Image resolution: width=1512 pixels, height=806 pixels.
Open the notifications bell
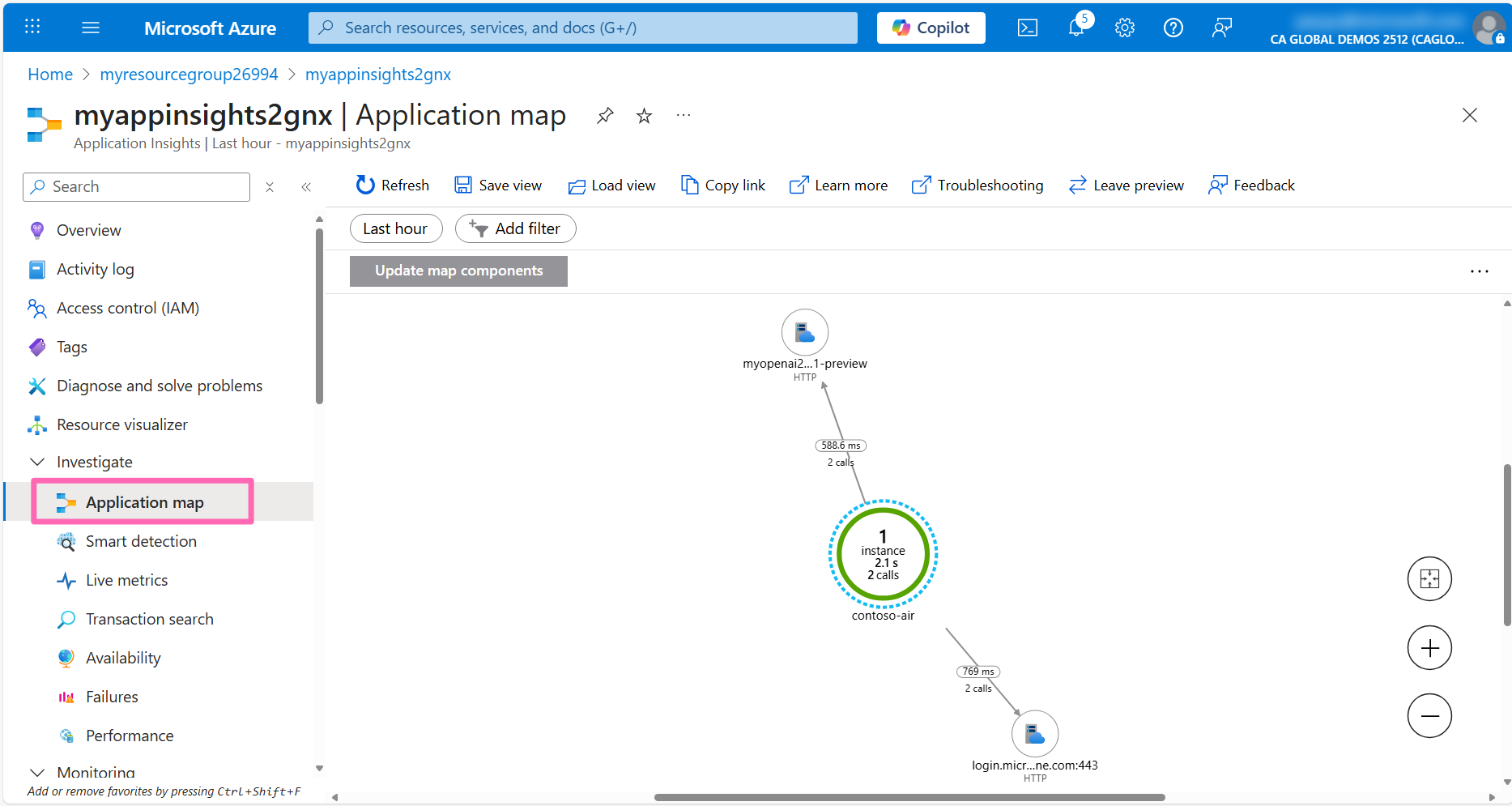pos(1075,27)
